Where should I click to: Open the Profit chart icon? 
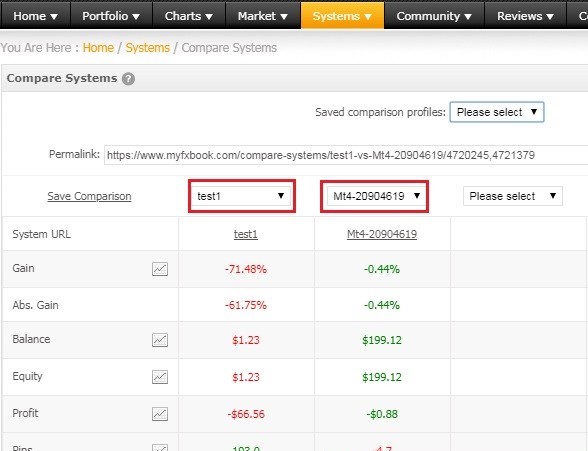pos(160,414)
